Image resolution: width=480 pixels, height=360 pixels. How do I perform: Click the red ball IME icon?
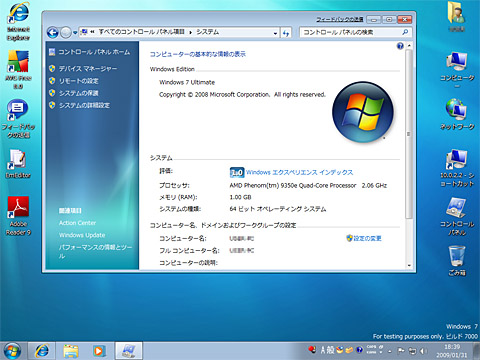(312, 350)
